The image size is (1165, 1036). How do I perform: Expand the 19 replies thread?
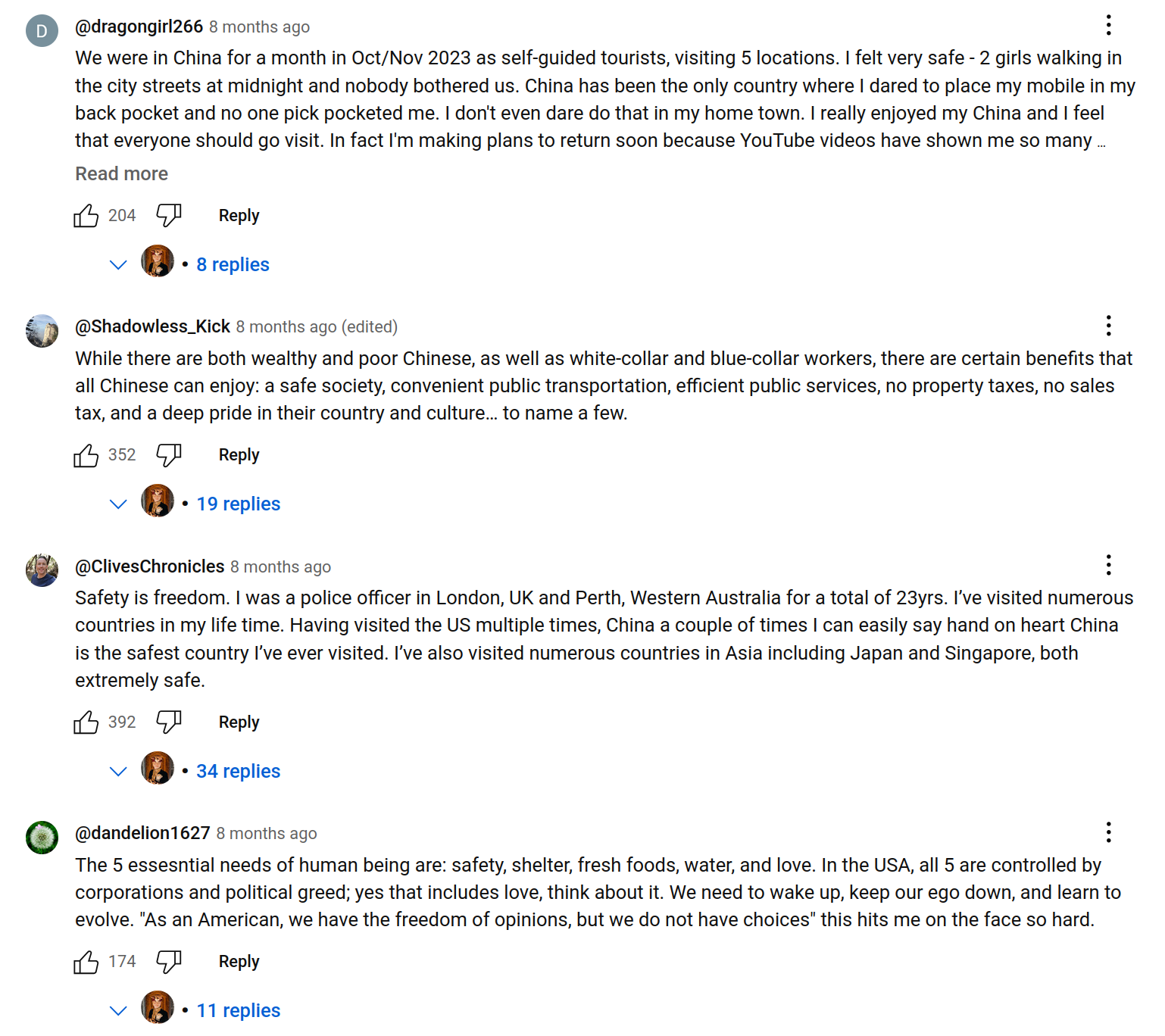238,504
